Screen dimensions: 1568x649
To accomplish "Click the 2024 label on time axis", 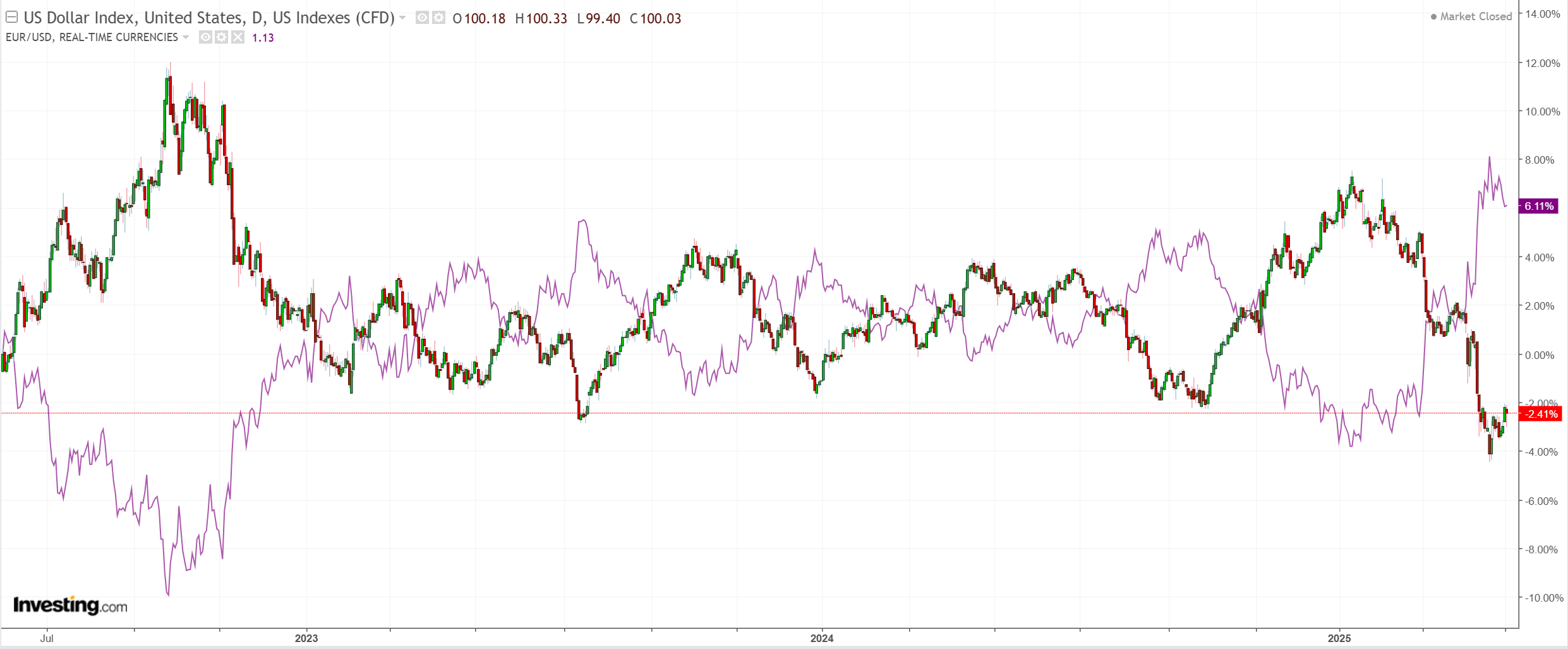I will [822, 638].
